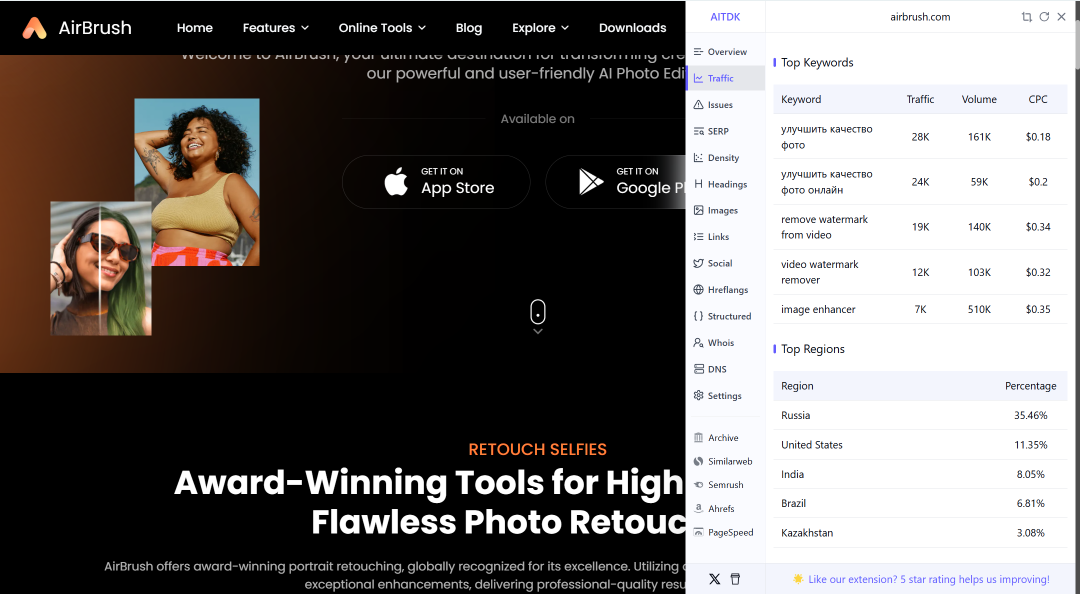
Task: Click the Traffic column header
Action: click(x=920, y=99)
